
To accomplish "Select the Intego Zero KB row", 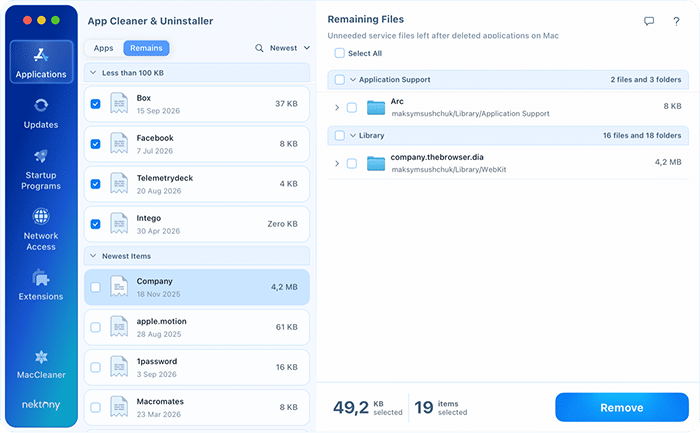I will click(x=197, y=224).
